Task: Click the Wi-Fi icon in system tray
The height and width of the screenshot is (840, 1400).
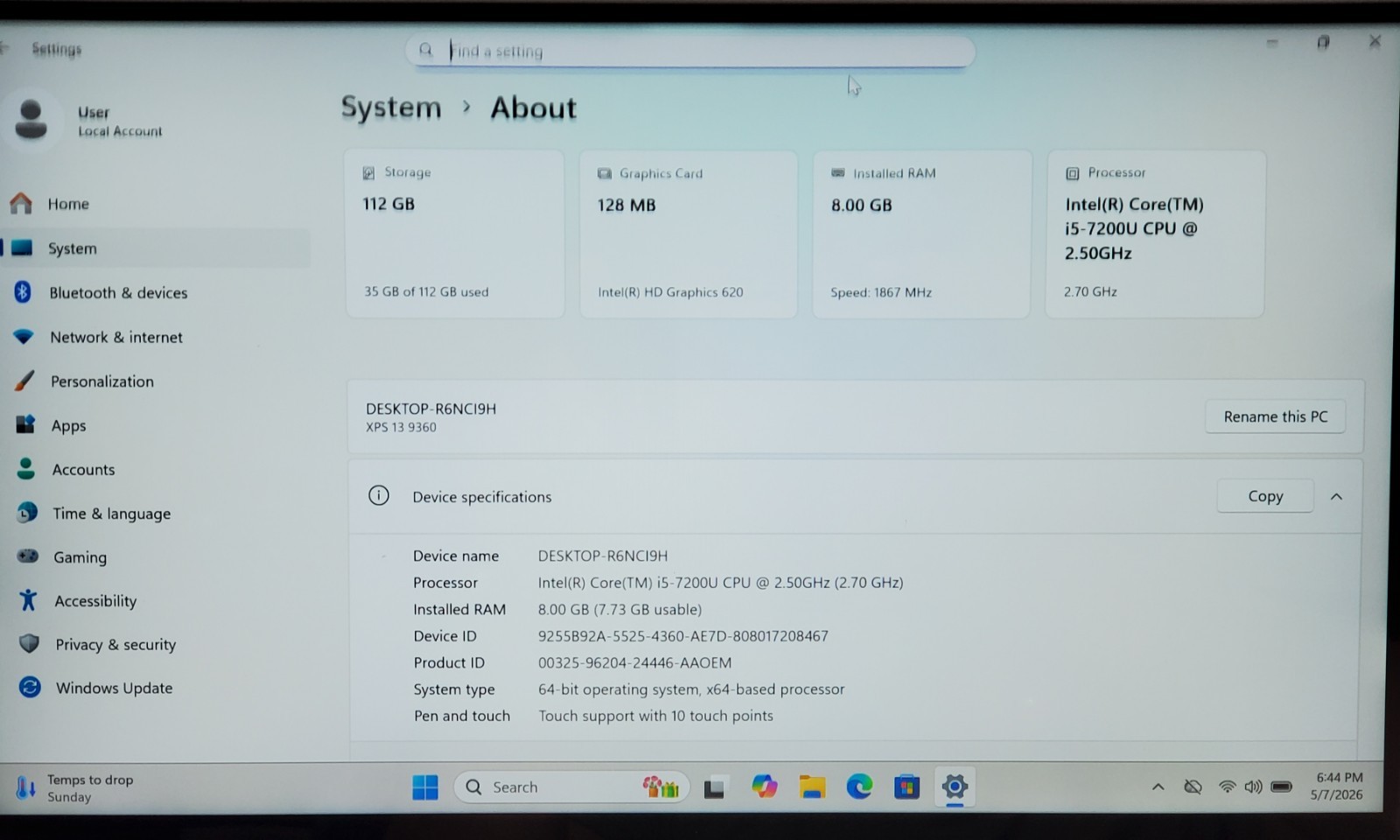Action: (x=1227, y=787)
